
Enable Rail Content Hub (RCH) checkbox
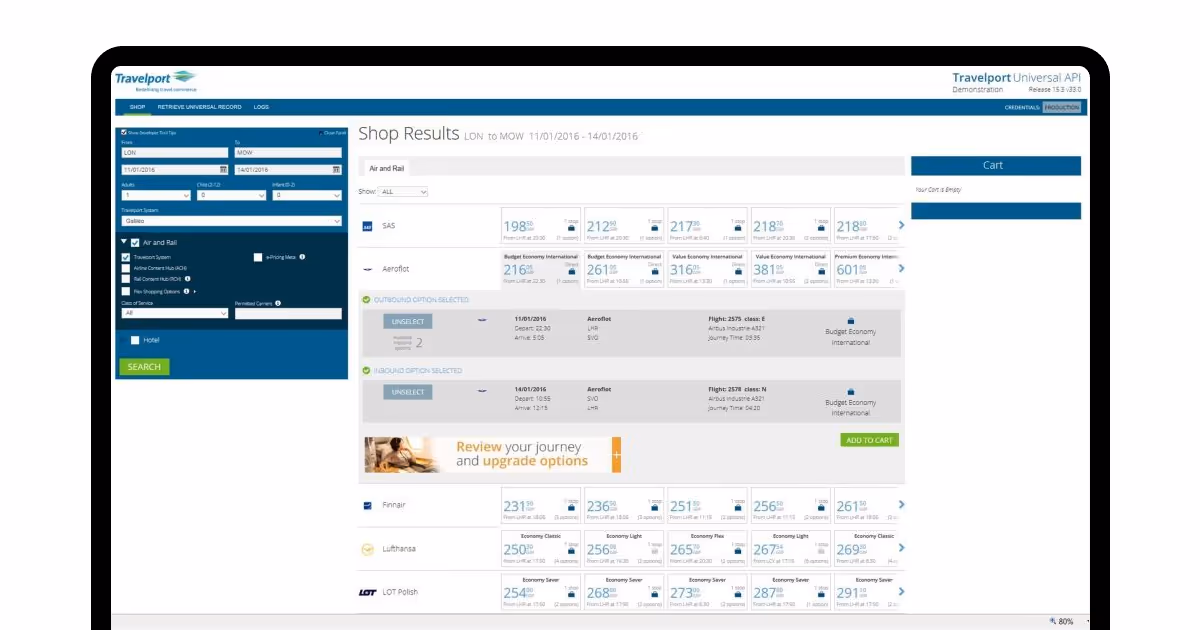pos(125,279)
